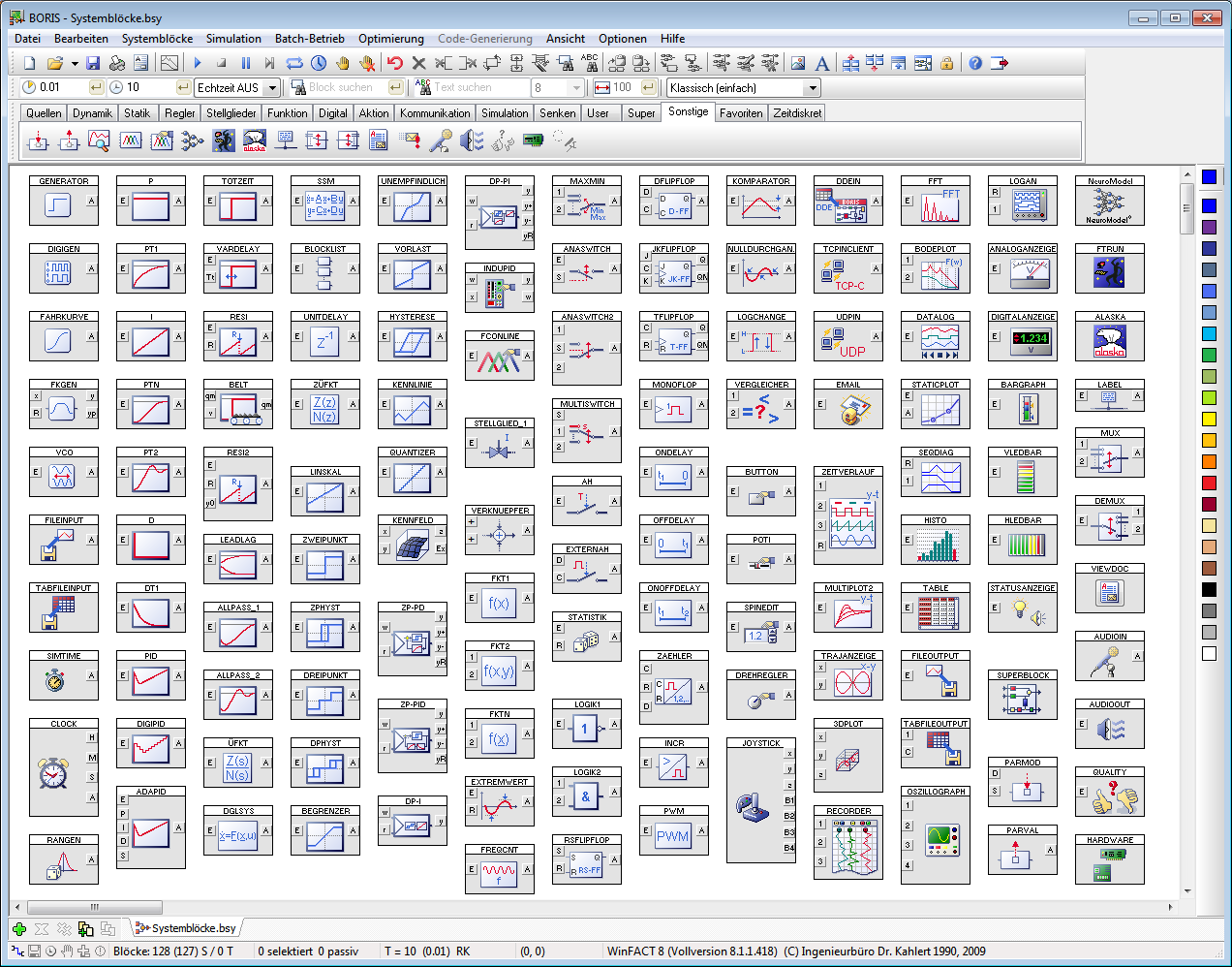This screenshot has width=1232, height=967.
Task: Select the Systemblöcke.bsy document tab
Action: [x=187, y=928]
